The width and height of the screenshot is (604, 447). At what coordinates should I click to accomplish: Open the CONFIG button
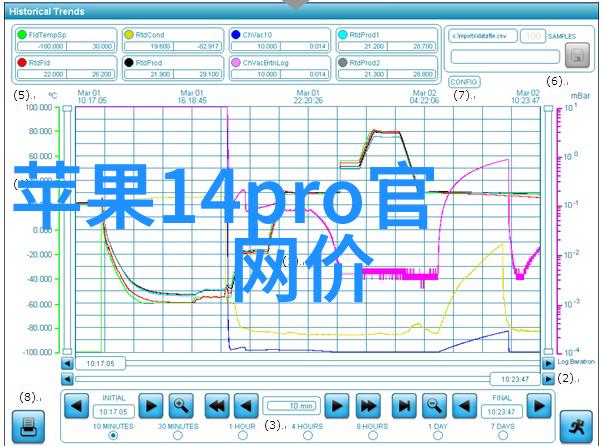(464, 82)
